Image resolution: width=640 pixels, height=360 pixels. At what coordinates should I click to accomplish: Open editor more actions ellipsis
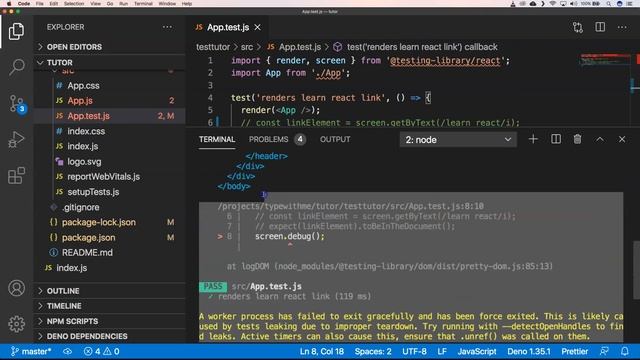(x=622, y=27)
